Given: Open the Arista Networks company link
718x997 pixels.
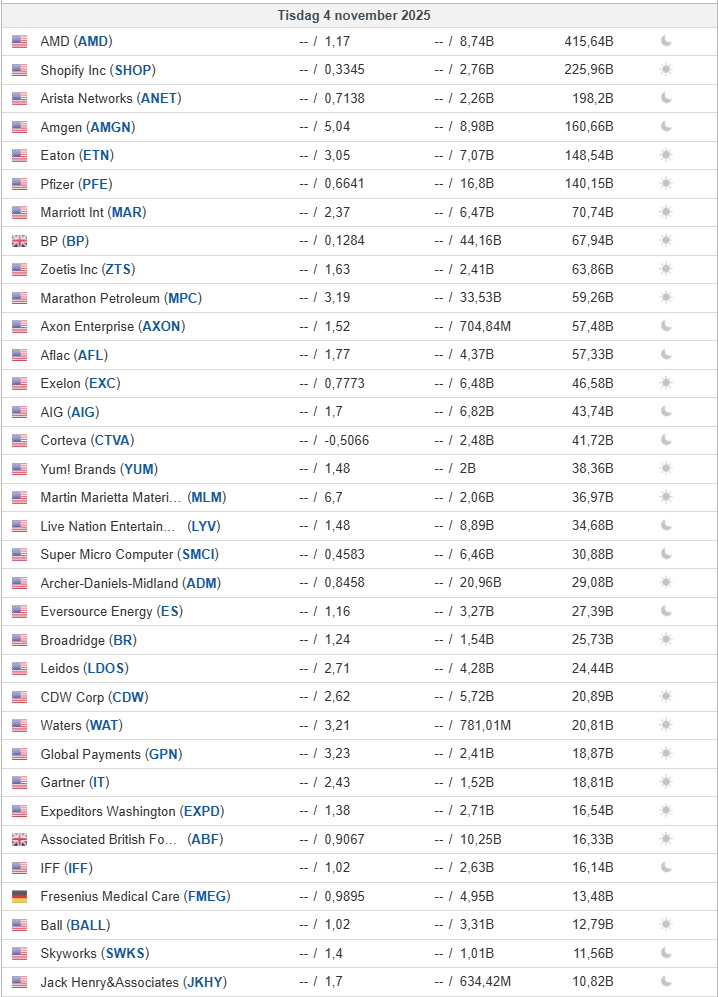Looking at the screenshot, I should (86, 98).
